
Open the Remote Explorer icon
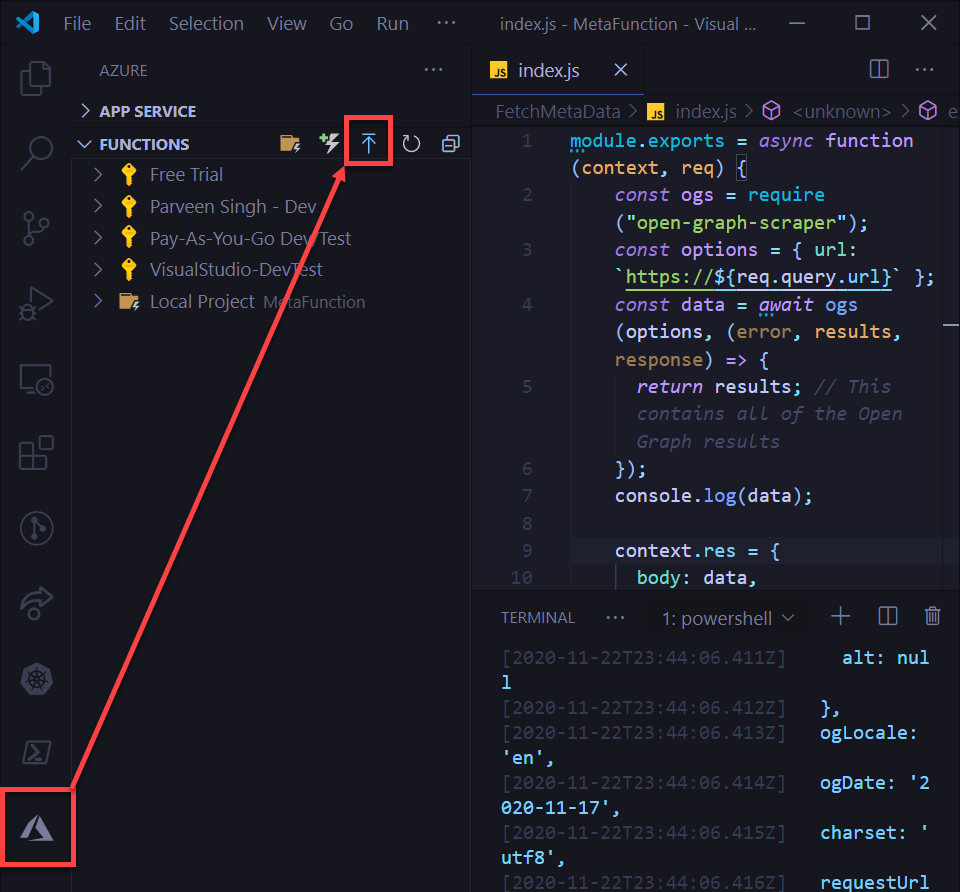pos(36,379)
